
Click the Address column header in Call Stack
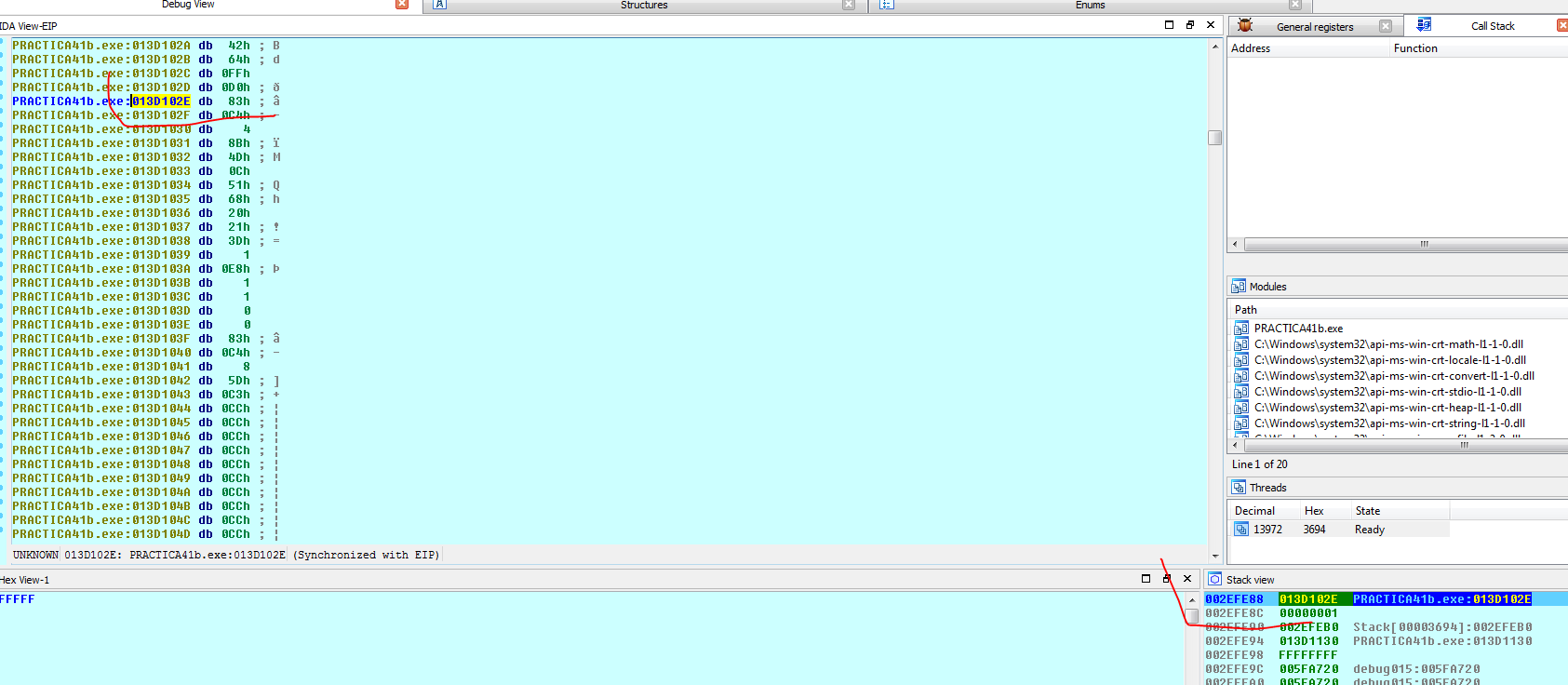pos(1251,48)
